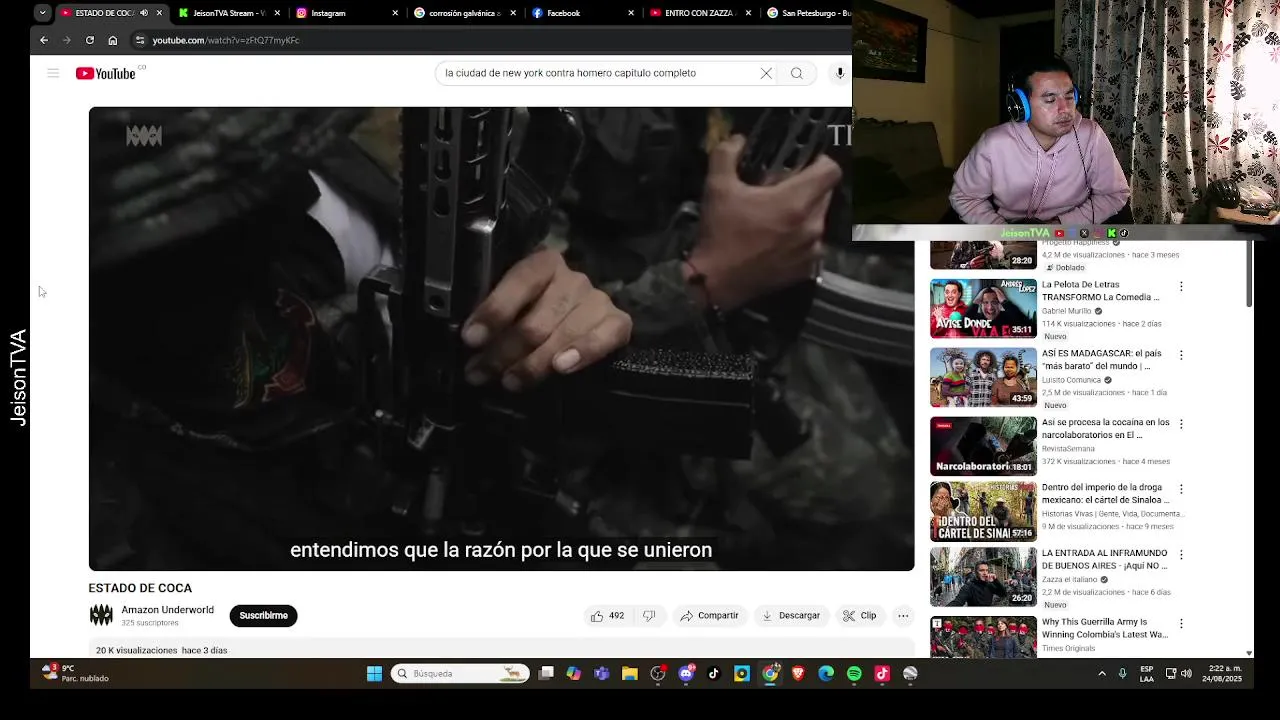Open the browser home page button
1280x720 pixels.
(113, 40)
